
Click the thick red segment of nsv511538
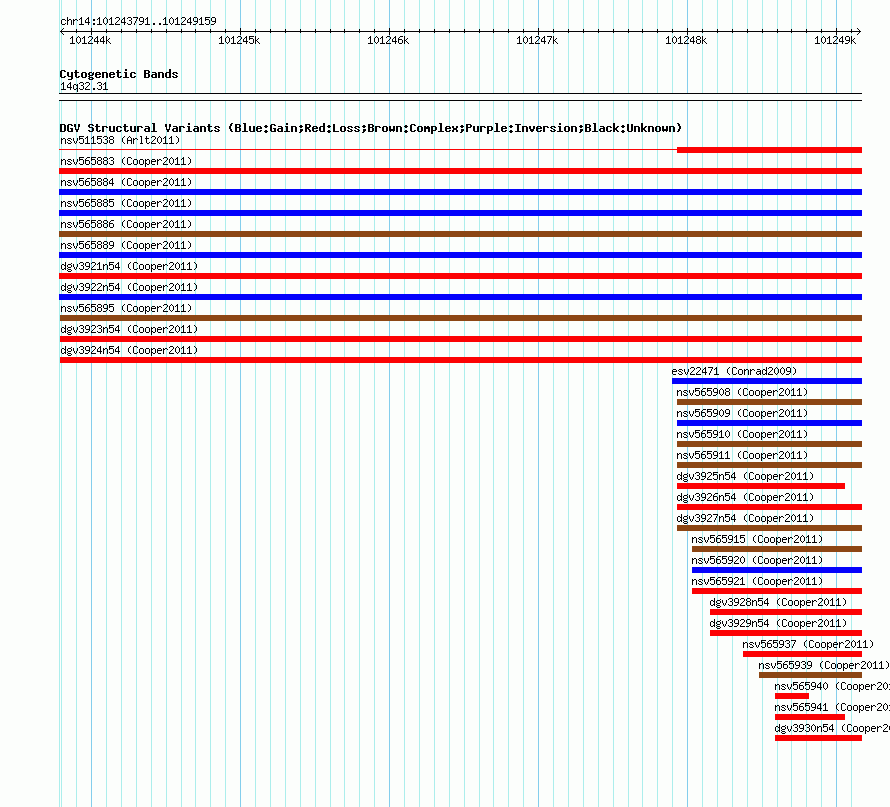769,150
